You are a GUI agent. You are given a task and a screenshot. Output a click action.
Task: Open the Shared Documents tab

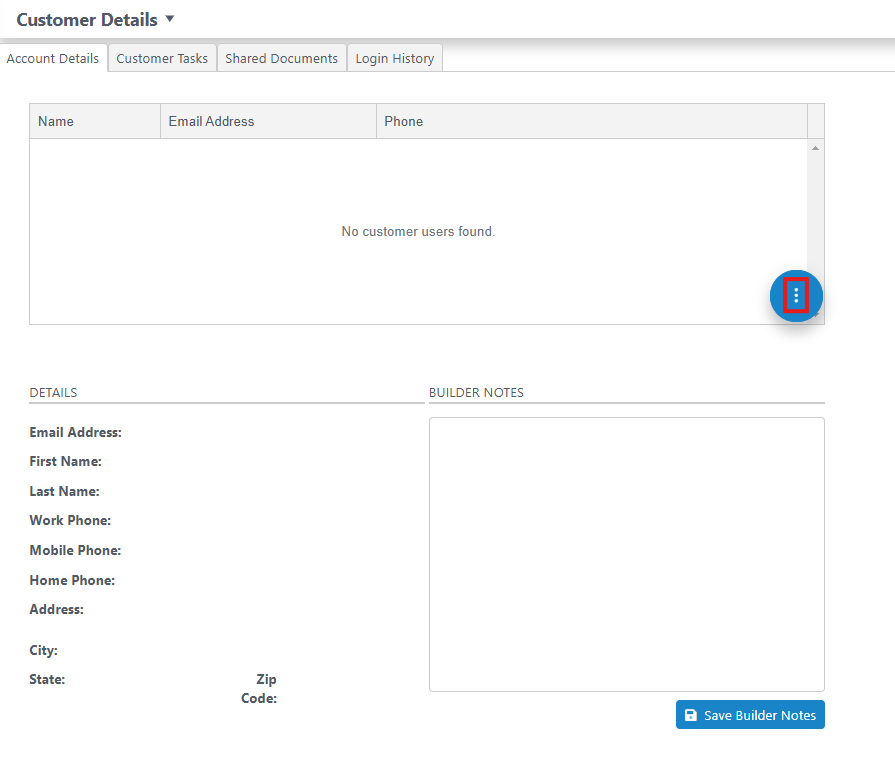point(281,58)
